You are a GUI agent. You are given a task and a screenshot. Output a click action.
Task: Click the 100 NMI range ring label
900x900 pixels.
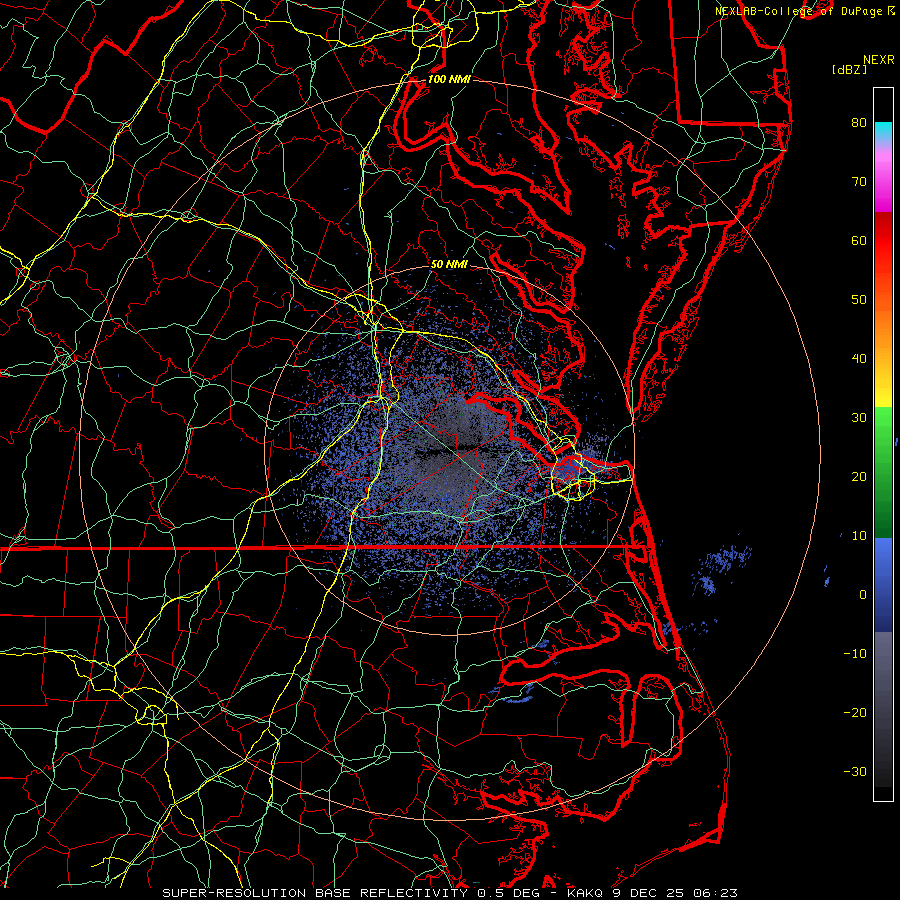coord(449,79)
